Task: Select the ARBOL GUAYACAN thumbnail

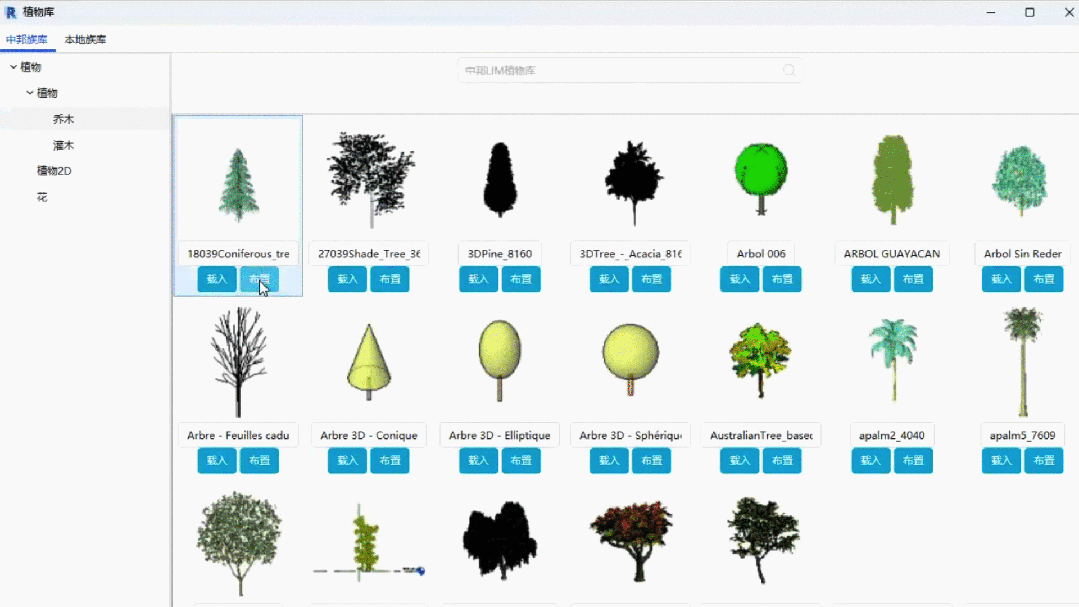Action: pyautogui.click(x=893, y=180)
